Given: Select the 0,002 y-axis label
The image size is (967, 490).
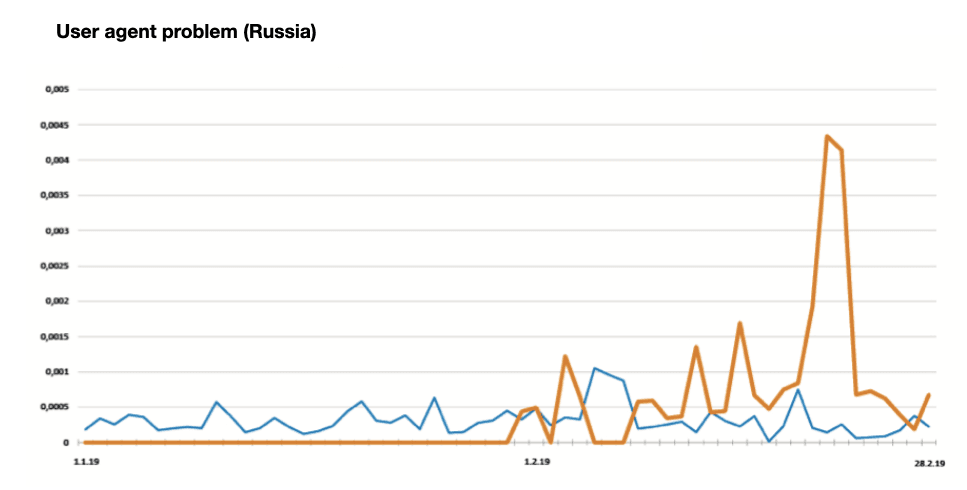Looking at the screenshot, I should click(57, 301).
